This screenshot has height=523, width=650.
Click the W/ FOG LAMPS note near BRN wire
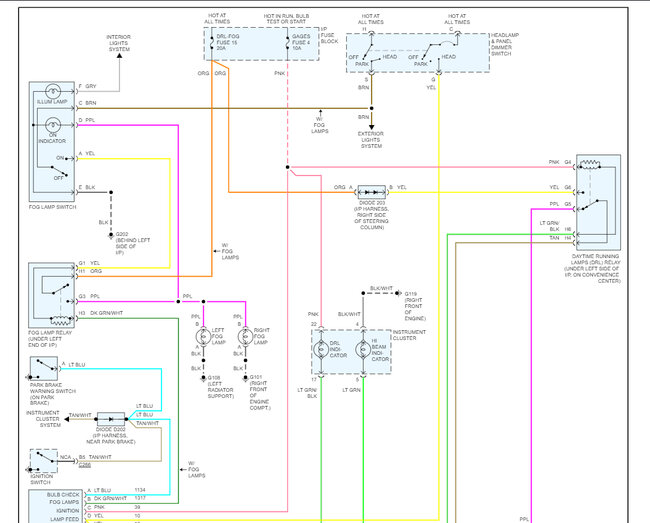point(320,125)
